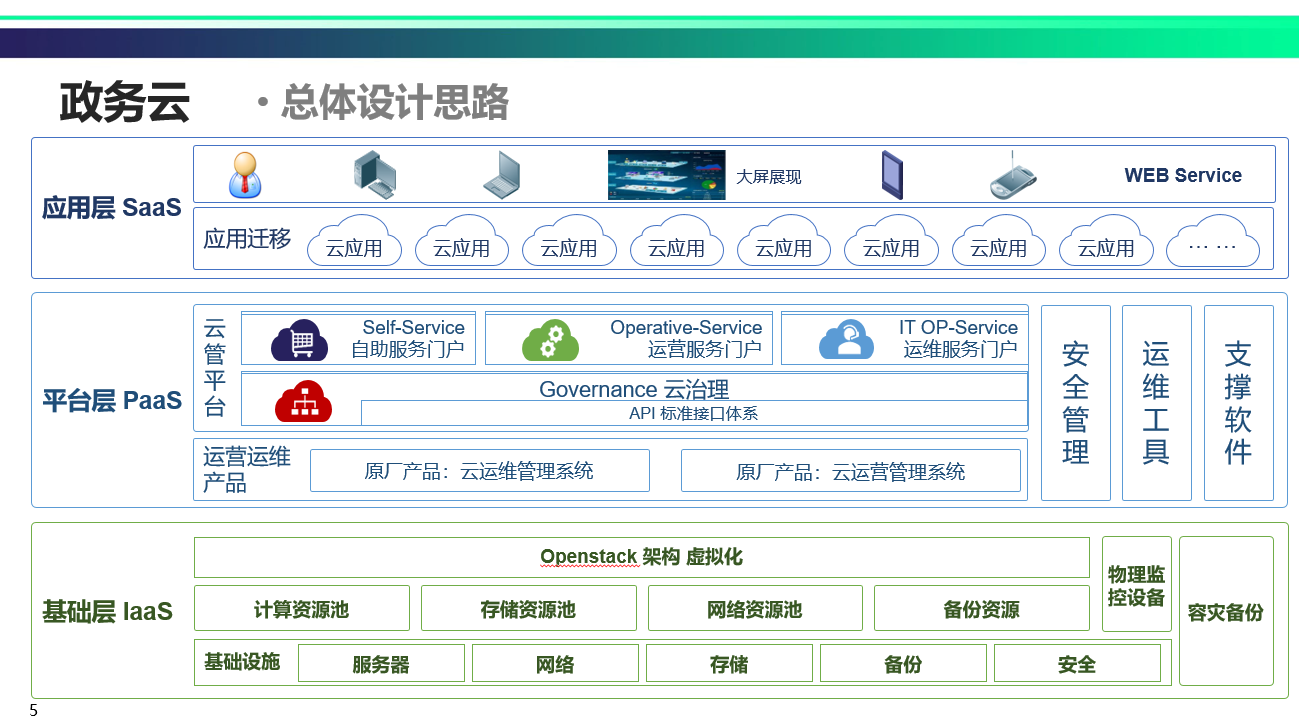Viewport: 1299px width, 721px height.
Task: Click the 安全 infrastructure box
Action: click(x=1077, y=663)
